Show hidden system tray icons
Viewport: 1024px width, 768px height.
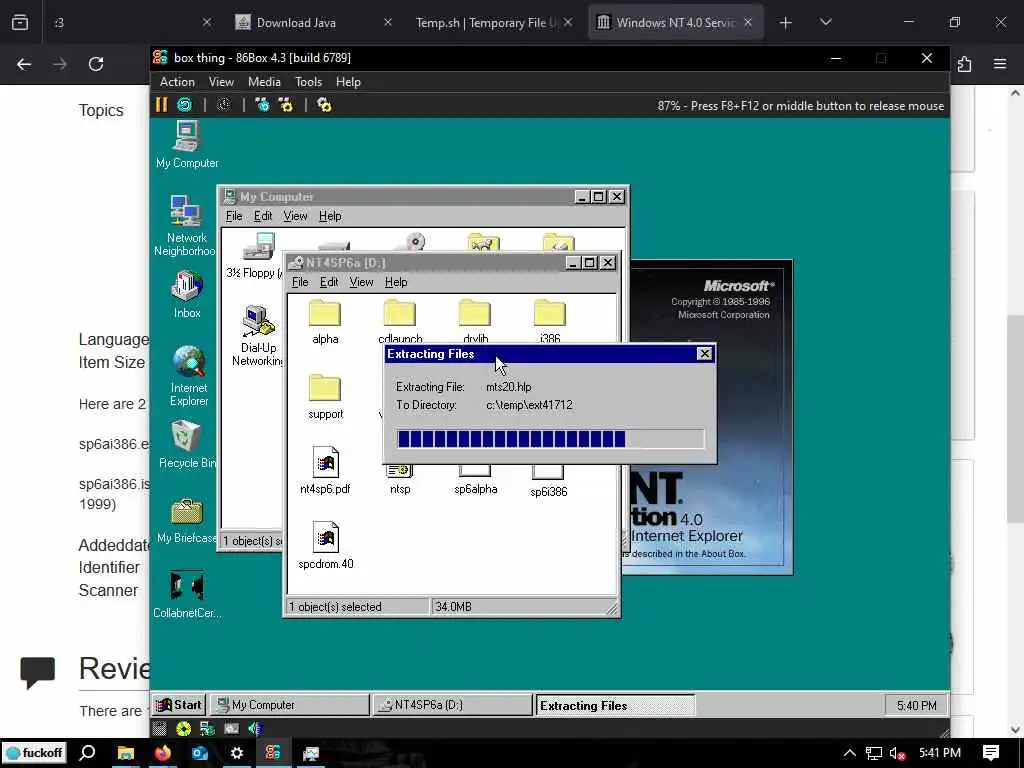click(x=849, y=753)
